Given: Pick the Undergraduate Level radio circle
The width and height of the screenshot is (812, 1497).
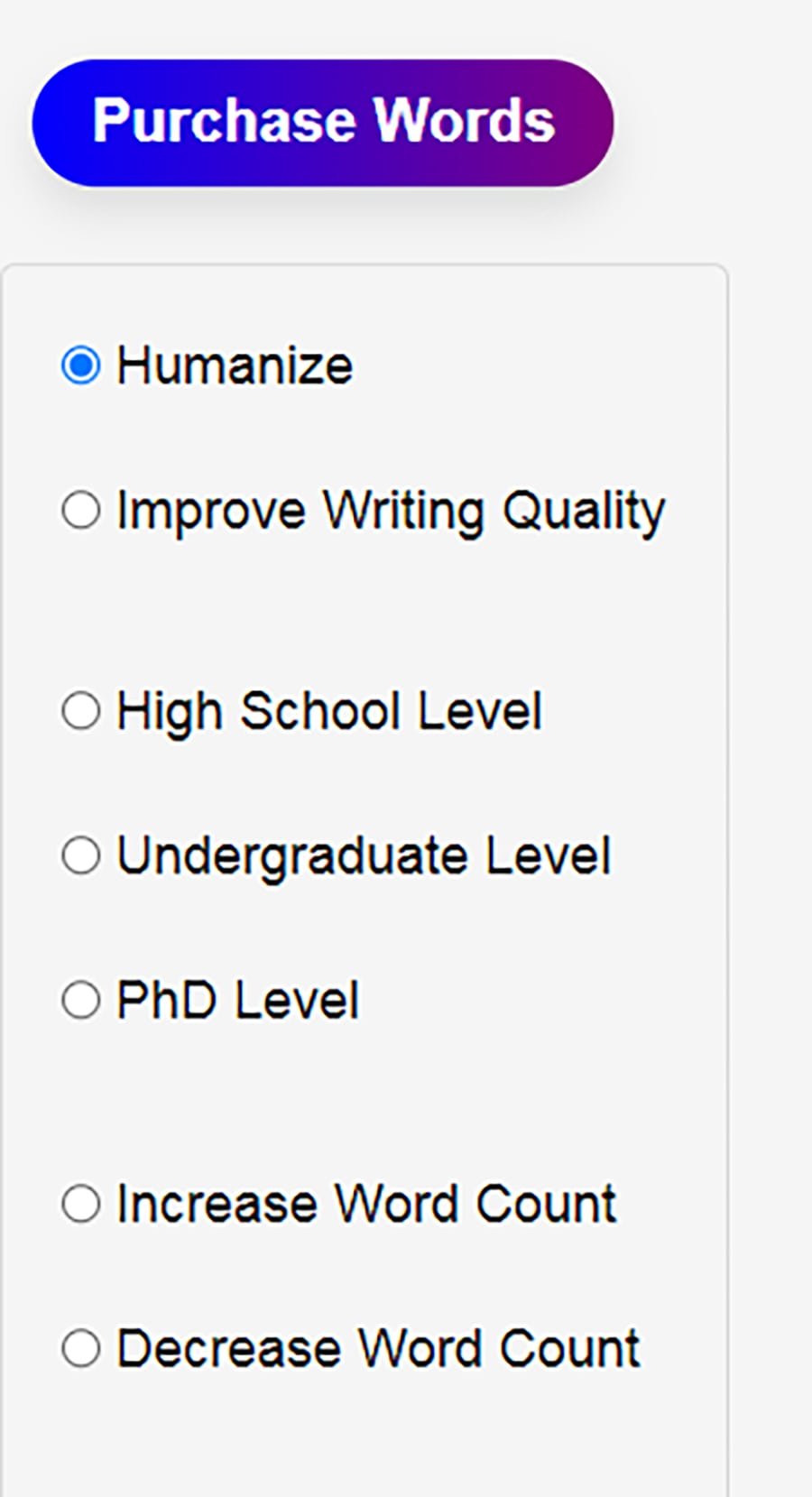Looking at the screenshot, I should 81,855.
